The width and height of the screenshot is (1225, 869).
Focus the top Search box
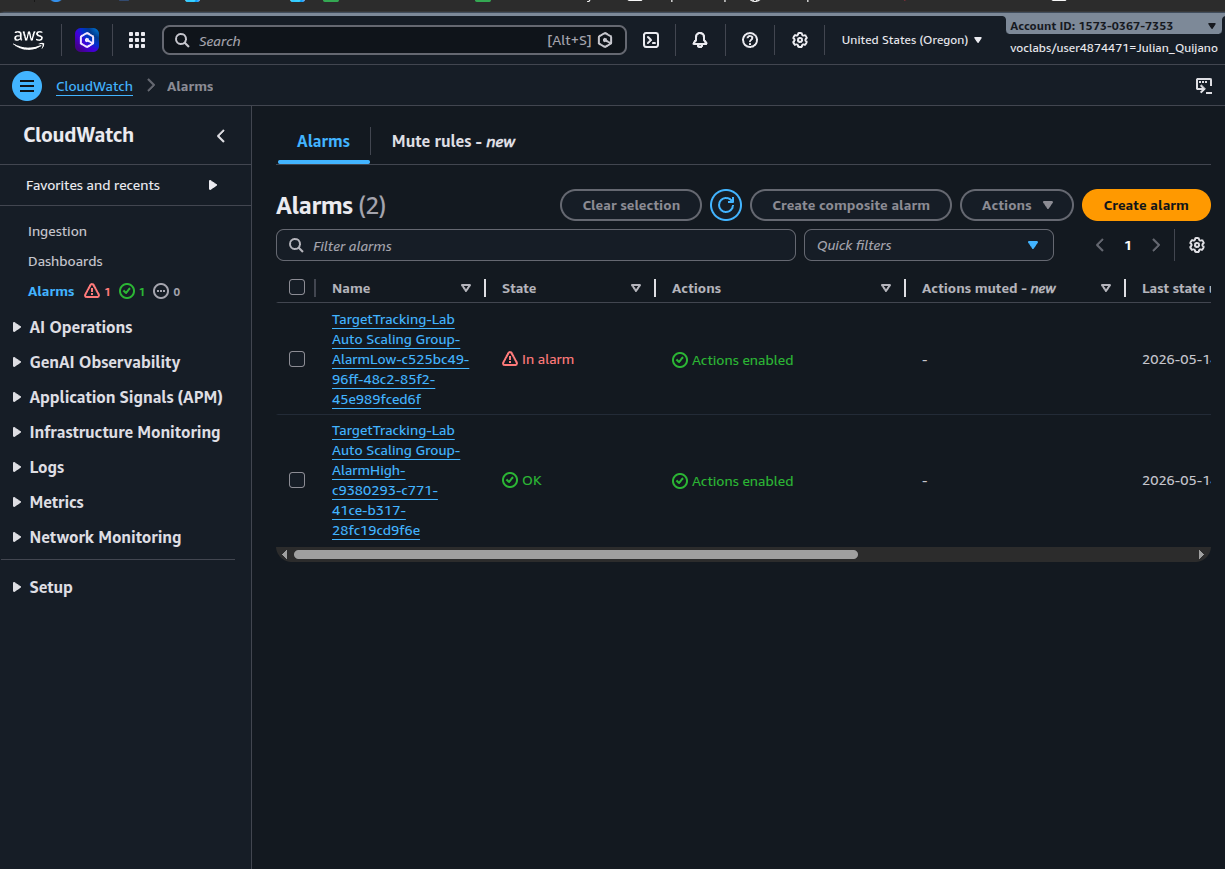pyautogui.click(x=394, y=40)
